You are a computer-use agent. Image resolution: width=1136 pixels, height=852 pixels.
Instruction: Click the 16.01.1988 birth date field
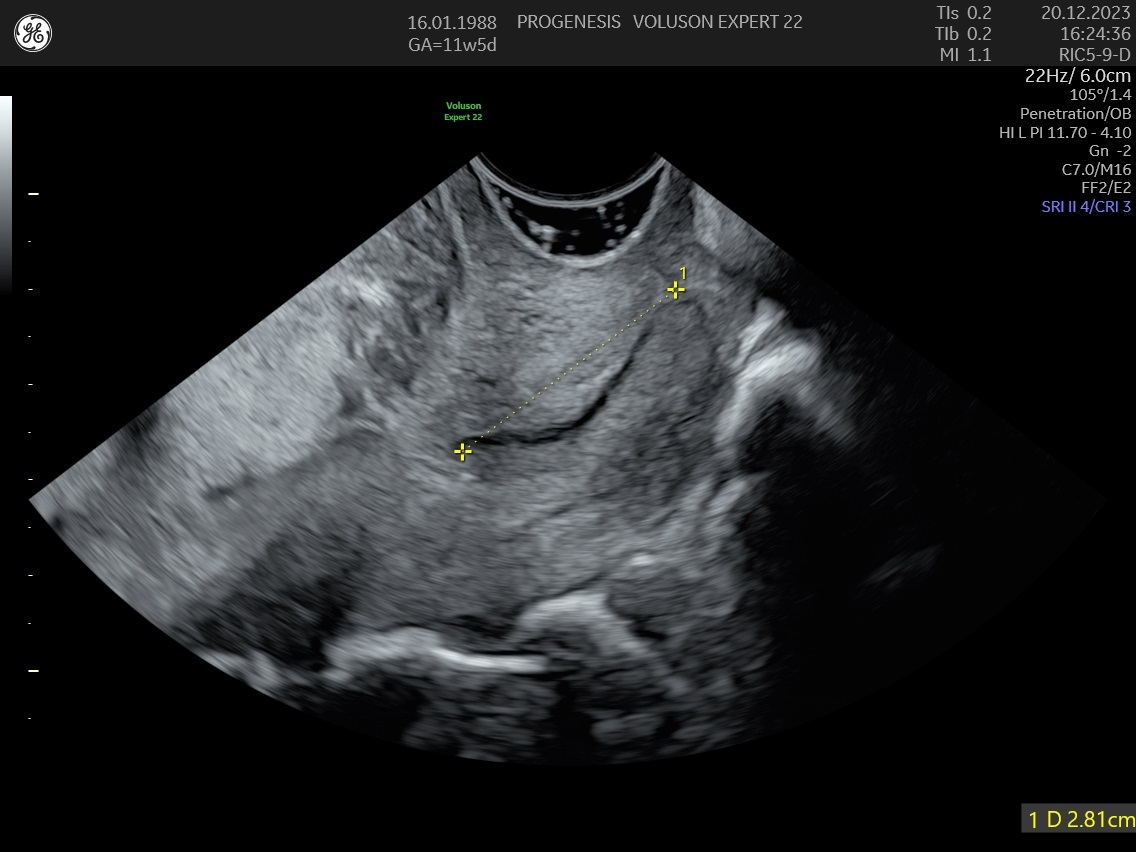452,22
